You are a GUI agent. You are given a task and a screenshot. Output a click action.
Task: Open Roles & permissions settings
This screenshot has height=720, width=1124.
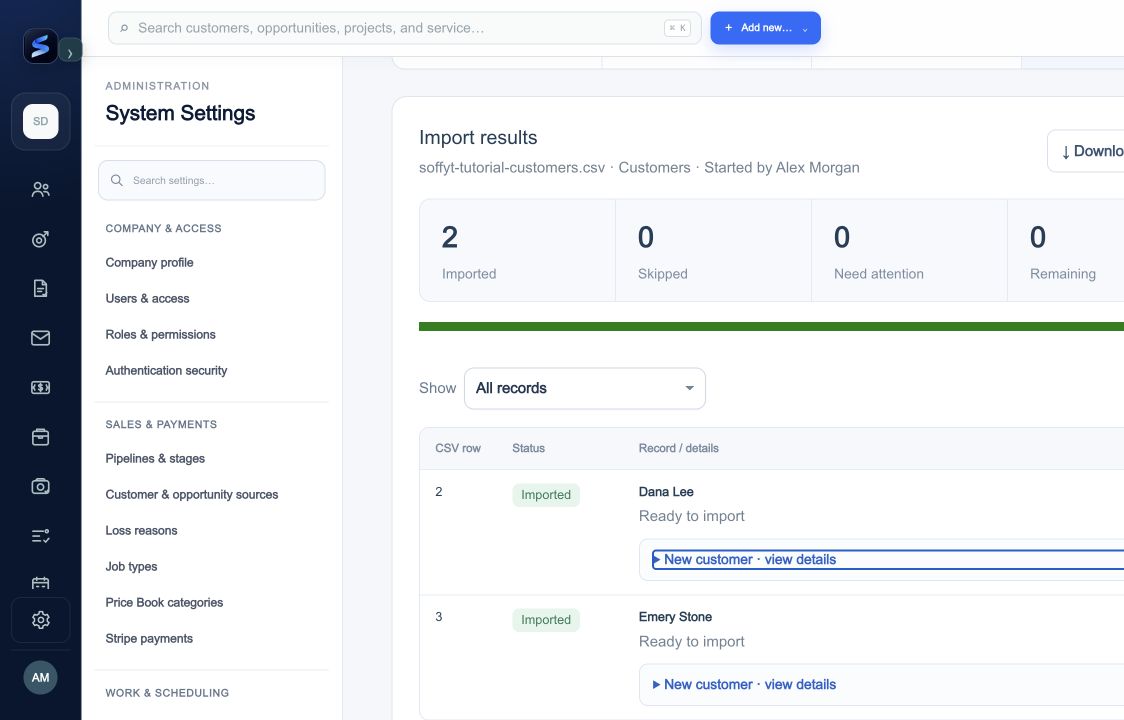point(161,334)
